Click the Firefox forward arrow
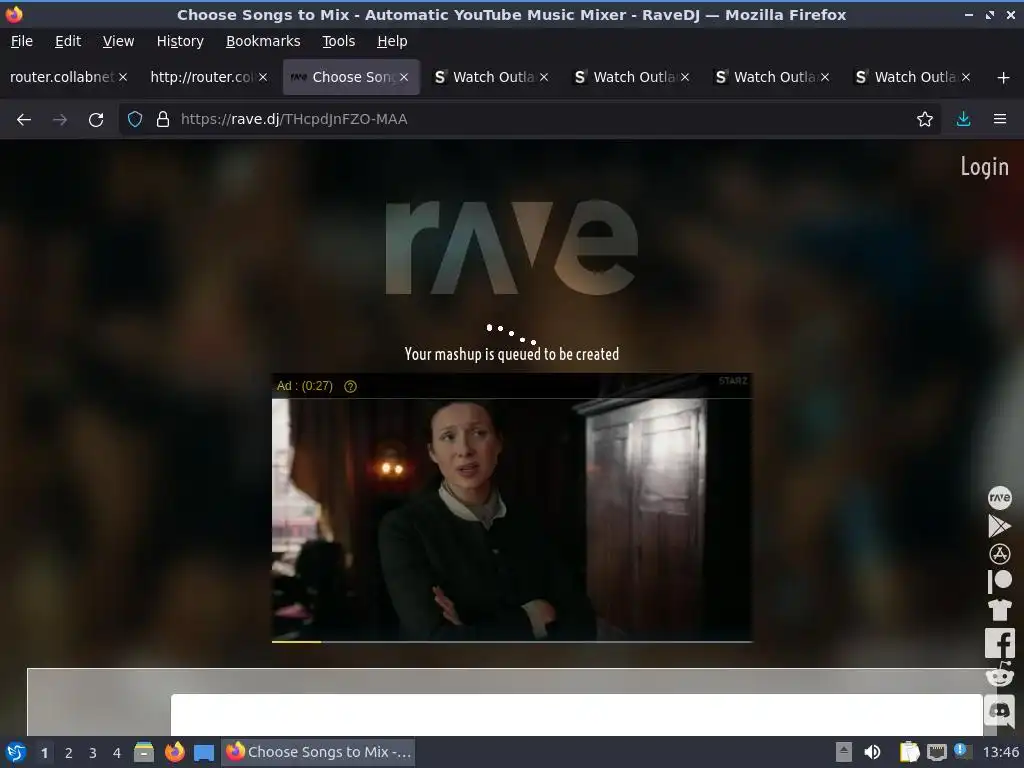 (x=59, y=119)
